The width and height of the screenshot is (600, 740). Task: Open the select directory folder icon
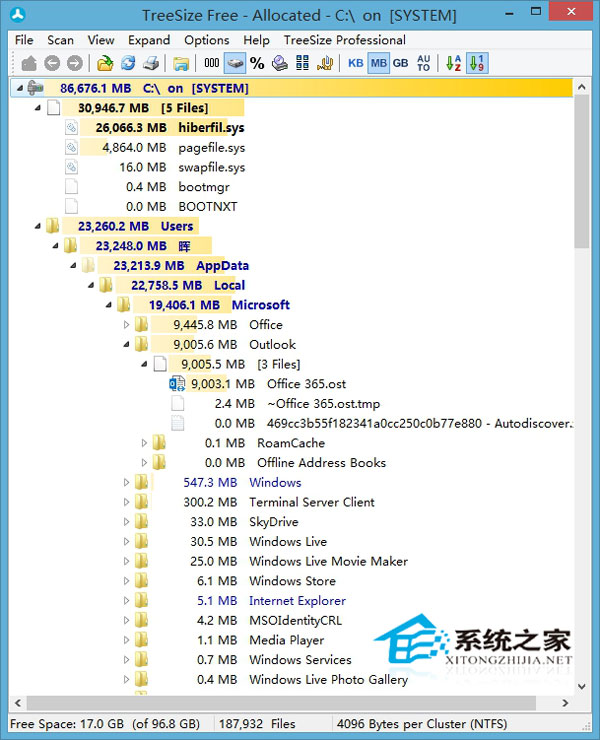click(x=105, y=63)
